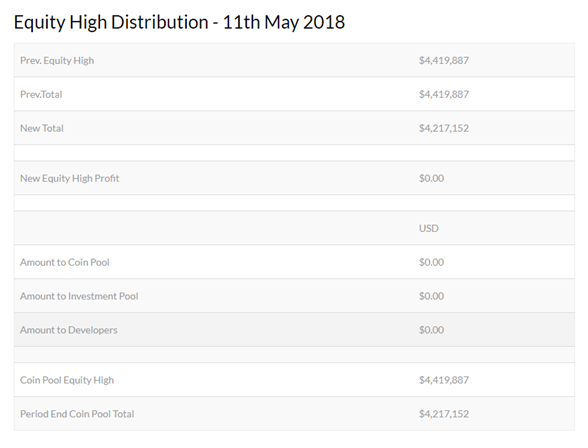Click the Amount to Developers $0.00 value
Image resolution: width=588 pixels, height=448 pixels.
click(x=431, y=330)
